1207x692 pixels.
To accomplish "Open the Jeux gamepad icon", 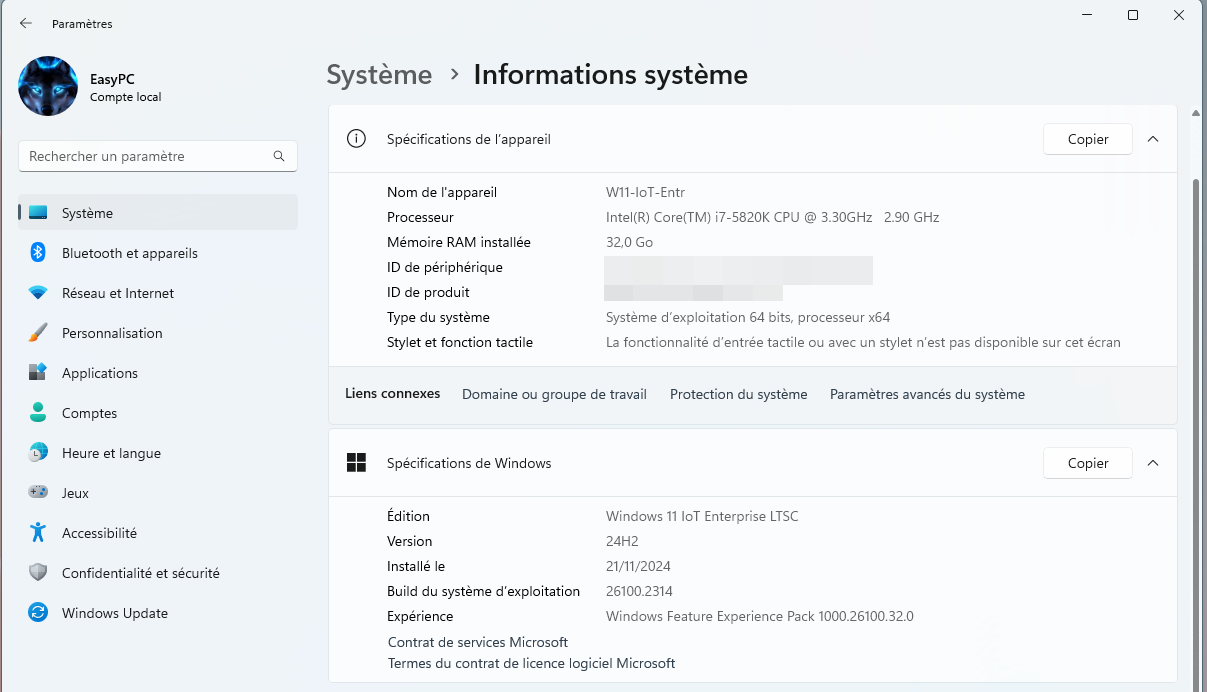I will click(38, 493).
